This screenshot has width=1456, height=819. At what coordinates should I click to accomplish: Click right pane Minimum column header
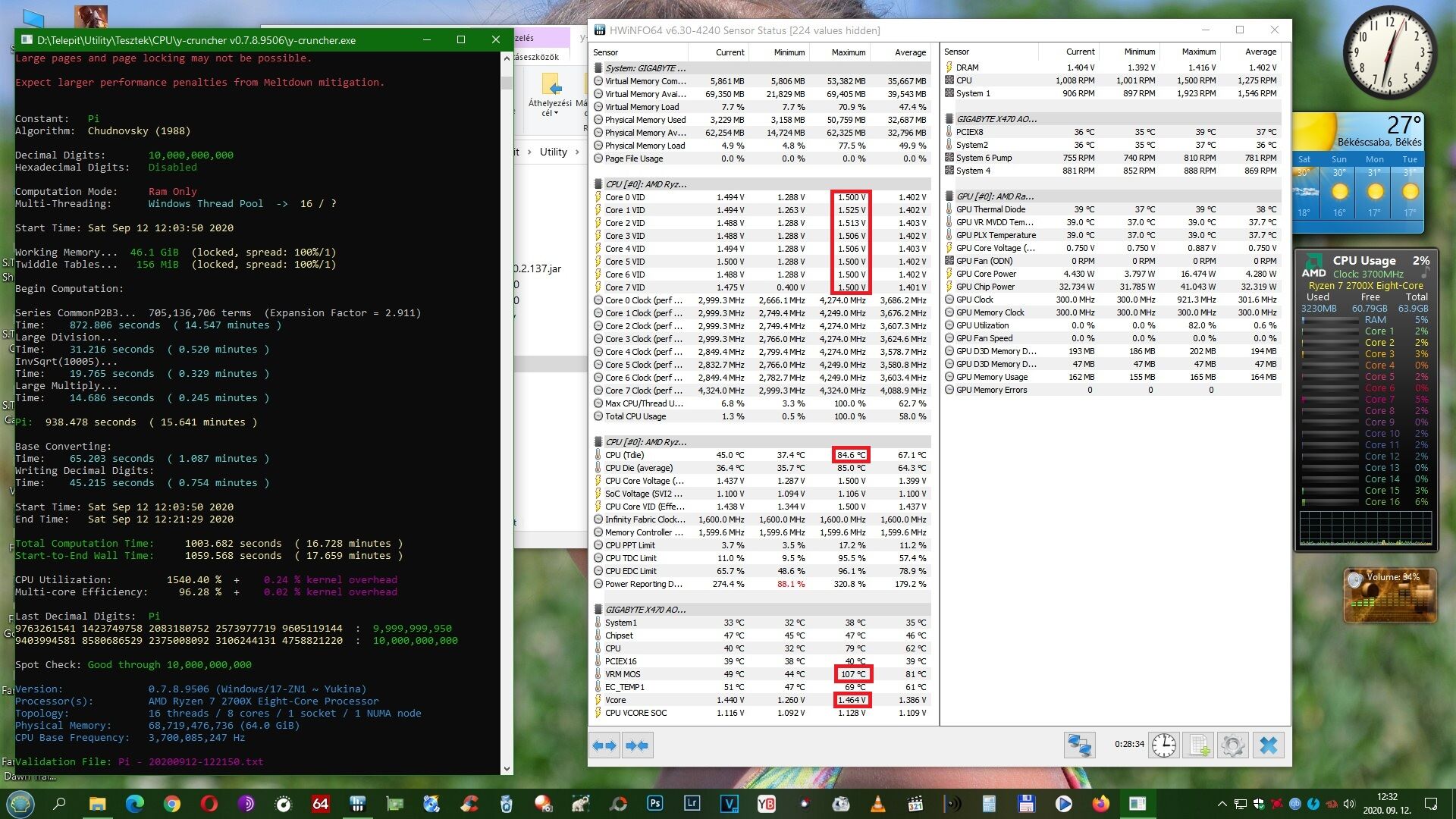point(1129,52)
